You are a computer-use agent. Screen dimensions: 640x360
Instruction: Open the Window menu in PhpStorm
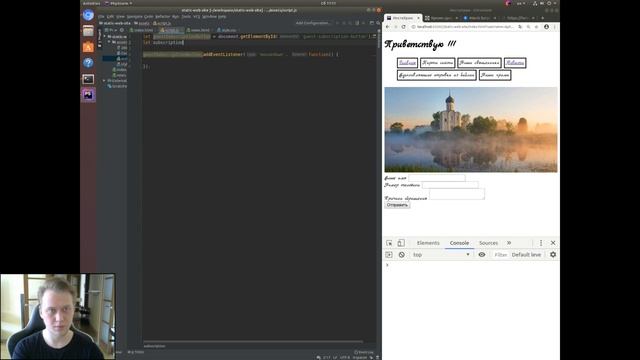[209, 17]
